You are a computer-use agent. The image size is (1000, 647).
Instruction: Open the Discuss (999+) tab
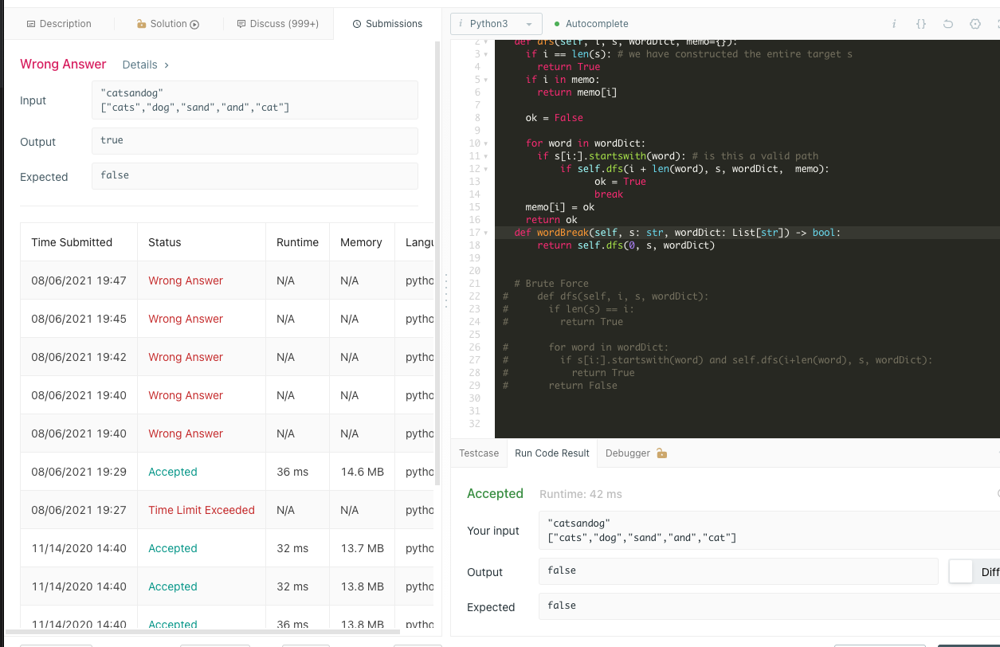click(277, 24)
